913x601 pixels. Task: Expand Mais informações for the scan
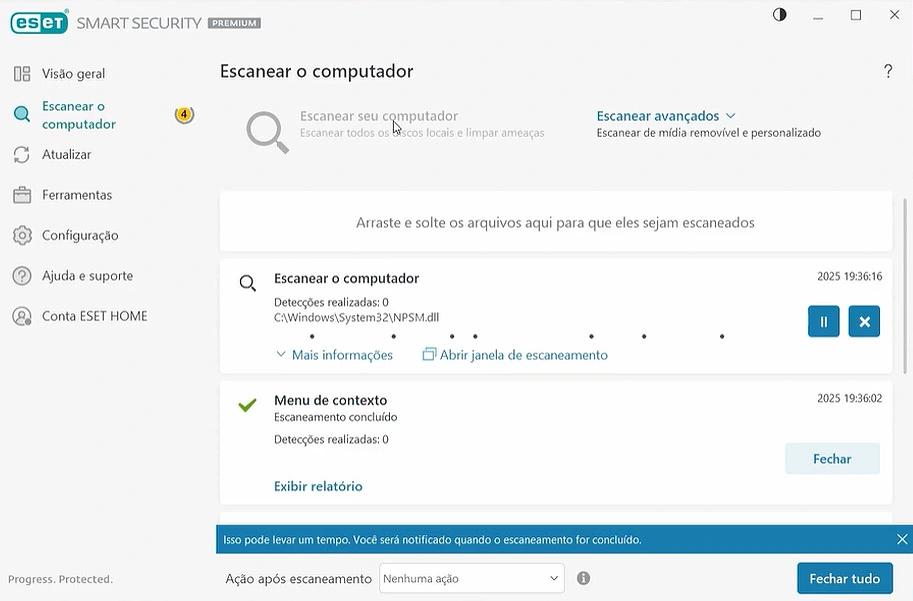tap(334, 355)
